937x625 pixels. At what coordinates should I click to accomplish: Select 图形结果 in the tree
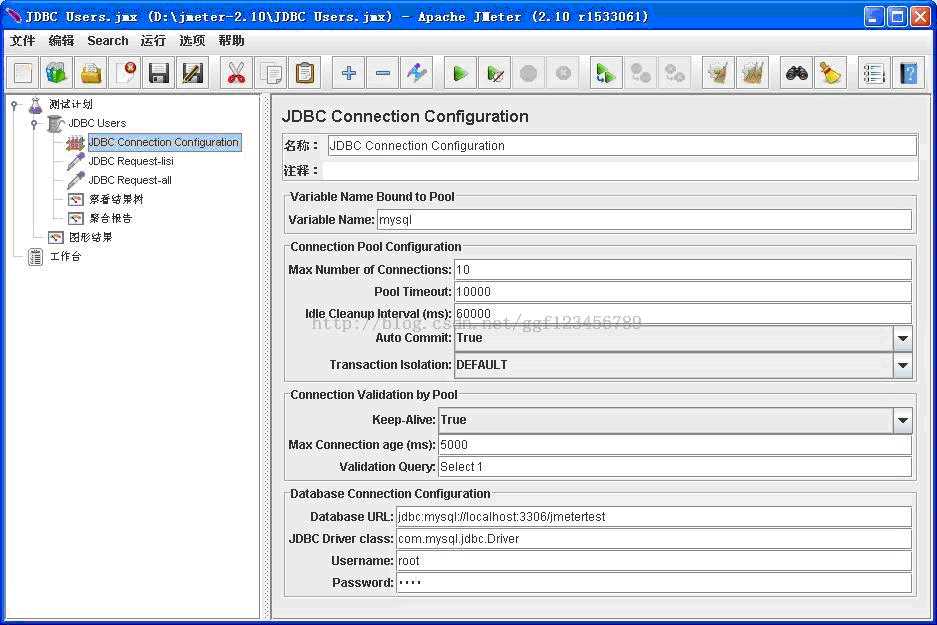(91, 238)
